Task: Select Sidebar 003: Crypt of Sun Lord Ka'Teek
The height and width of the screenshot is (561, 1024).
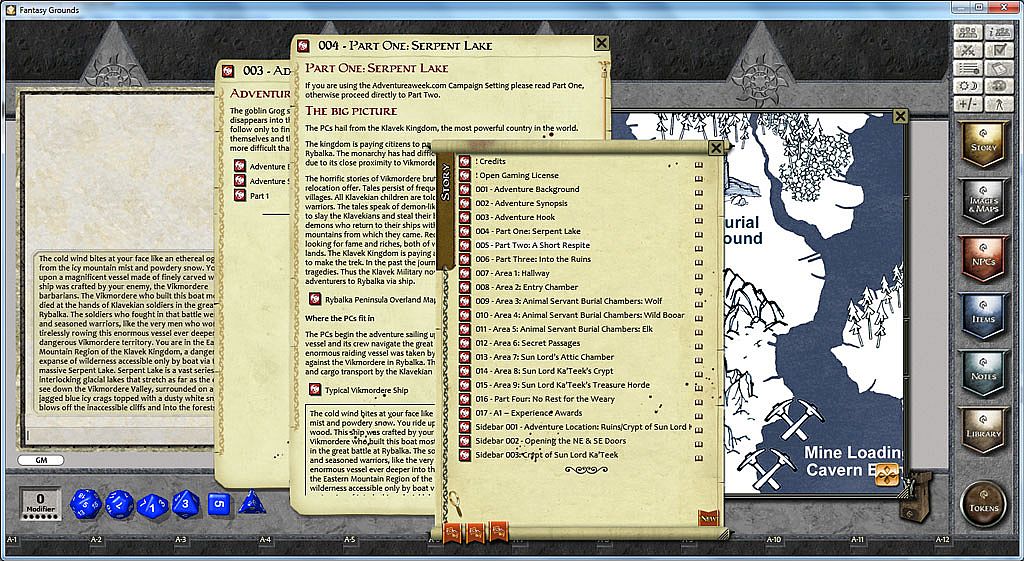Action: coord(546,455)
